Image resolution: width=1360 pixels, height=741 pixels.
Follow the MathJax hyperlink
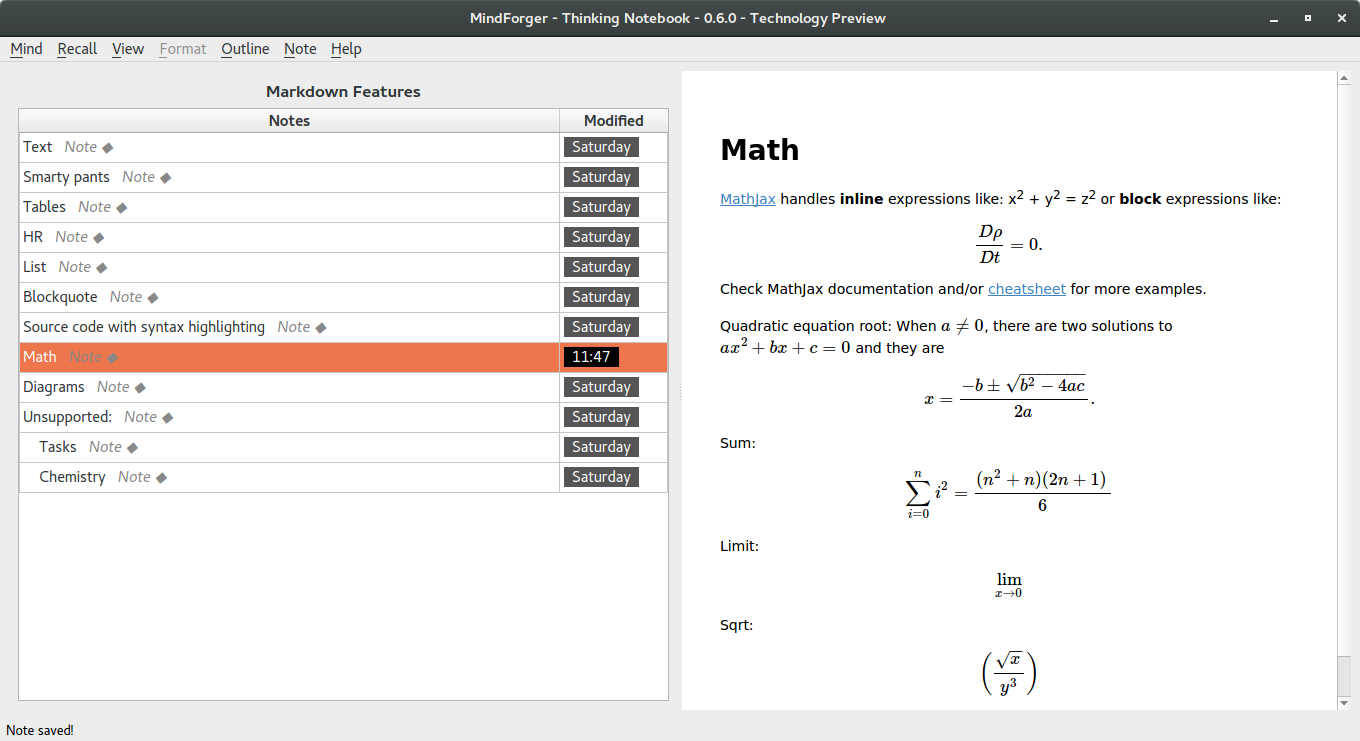[x=748, y=199]
